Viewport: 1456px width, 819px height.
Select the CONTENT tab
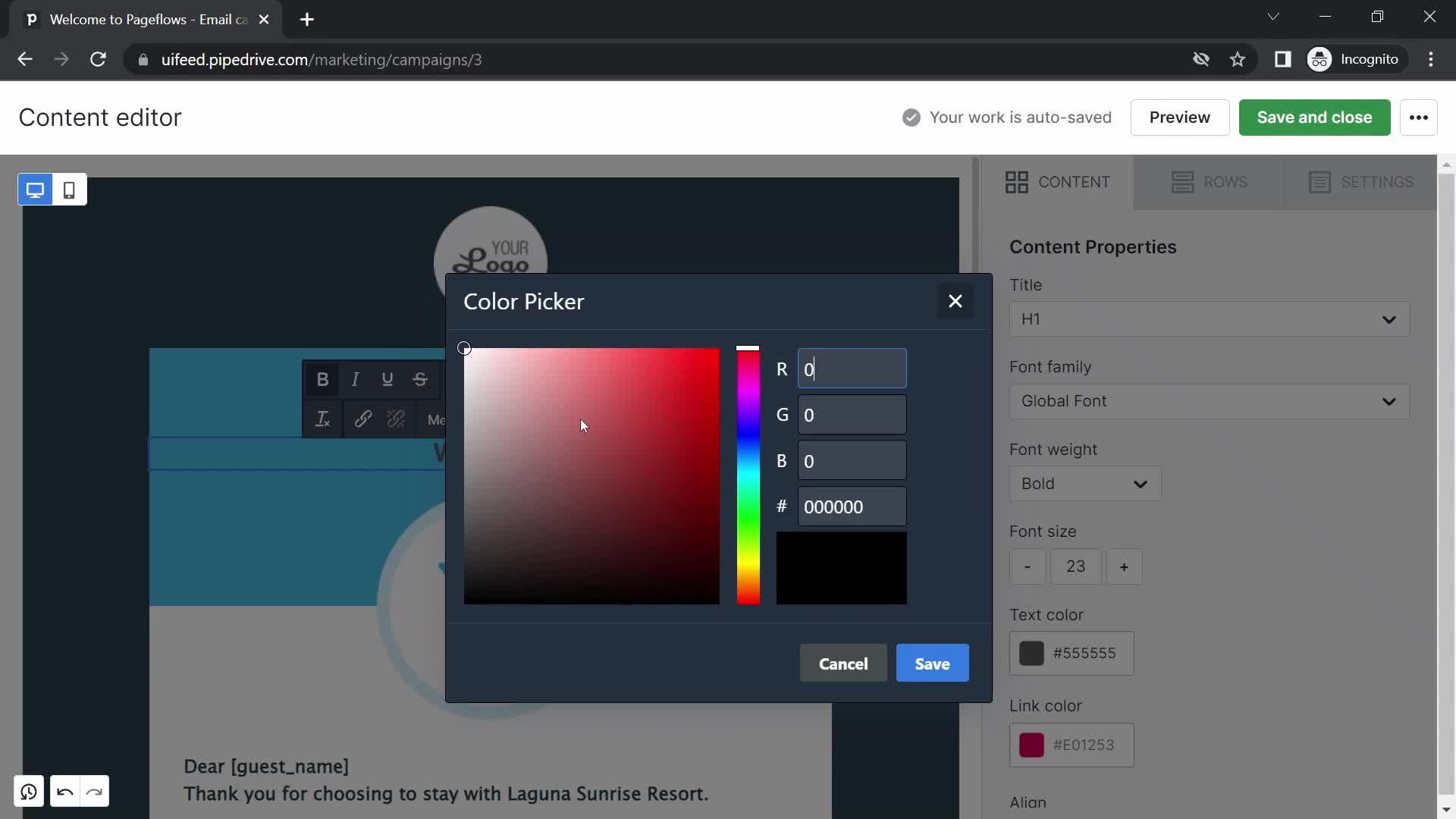(x=1058, y=182)
